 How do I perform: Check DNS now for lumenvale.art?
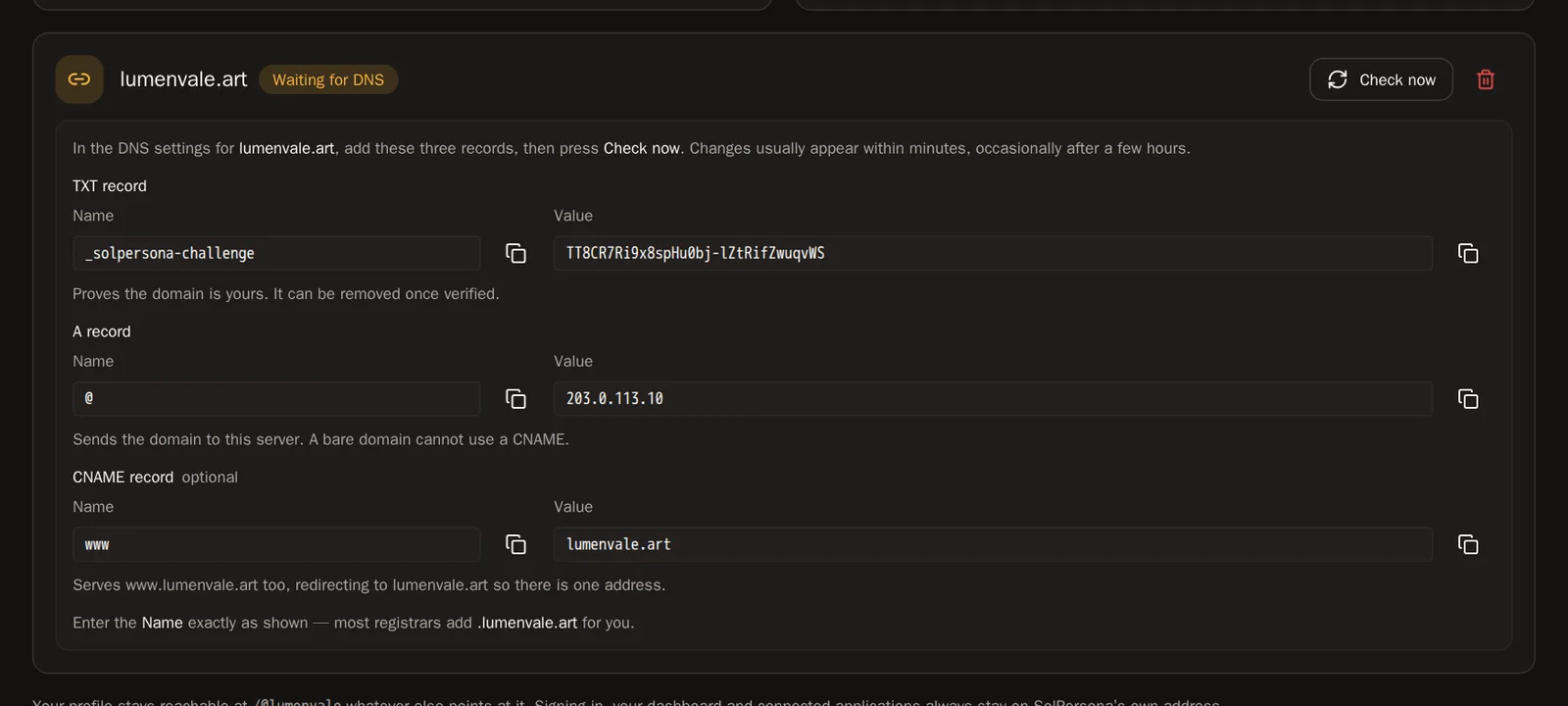[1381, 79]
